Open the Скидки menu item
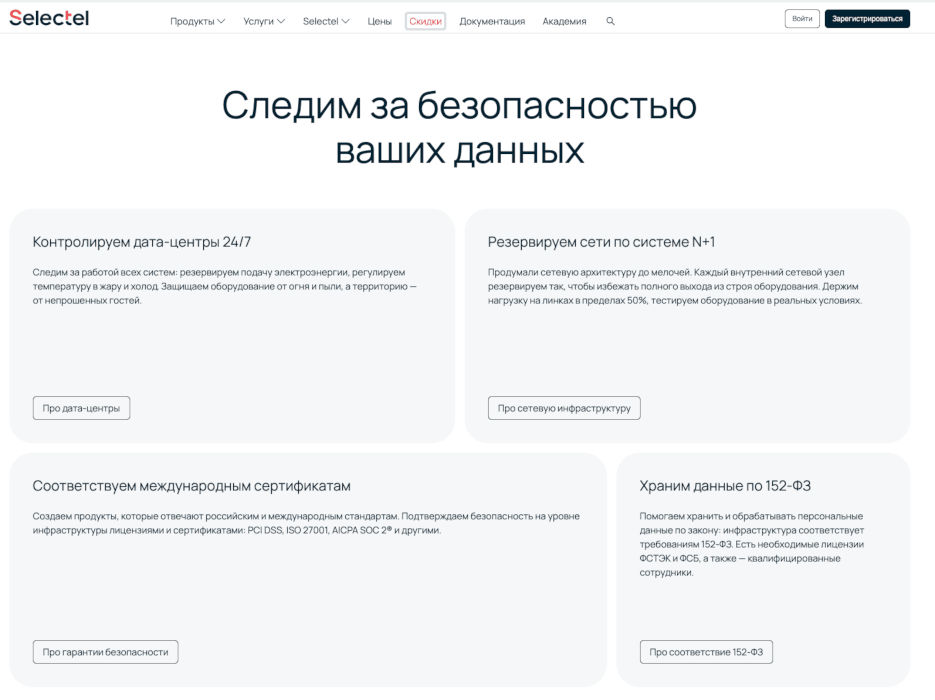935x700 pixels. point(425,21)
